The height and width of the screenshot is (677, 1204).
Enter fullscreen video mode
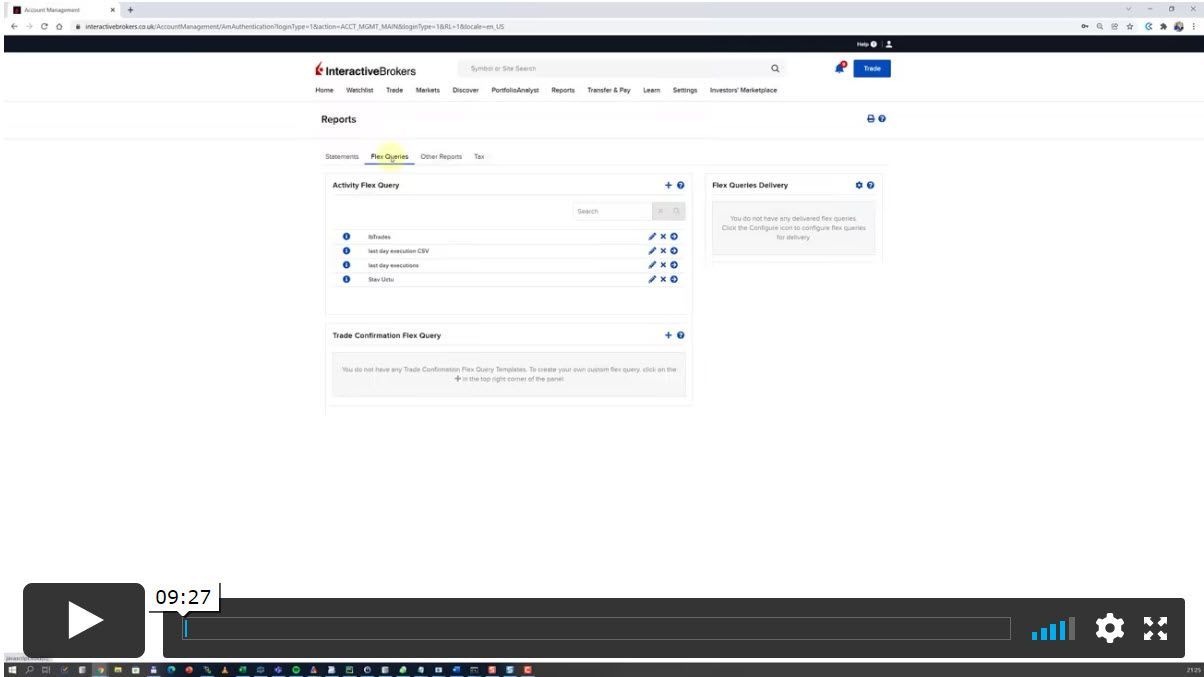pyautogui.click(x=1156, y=628)
